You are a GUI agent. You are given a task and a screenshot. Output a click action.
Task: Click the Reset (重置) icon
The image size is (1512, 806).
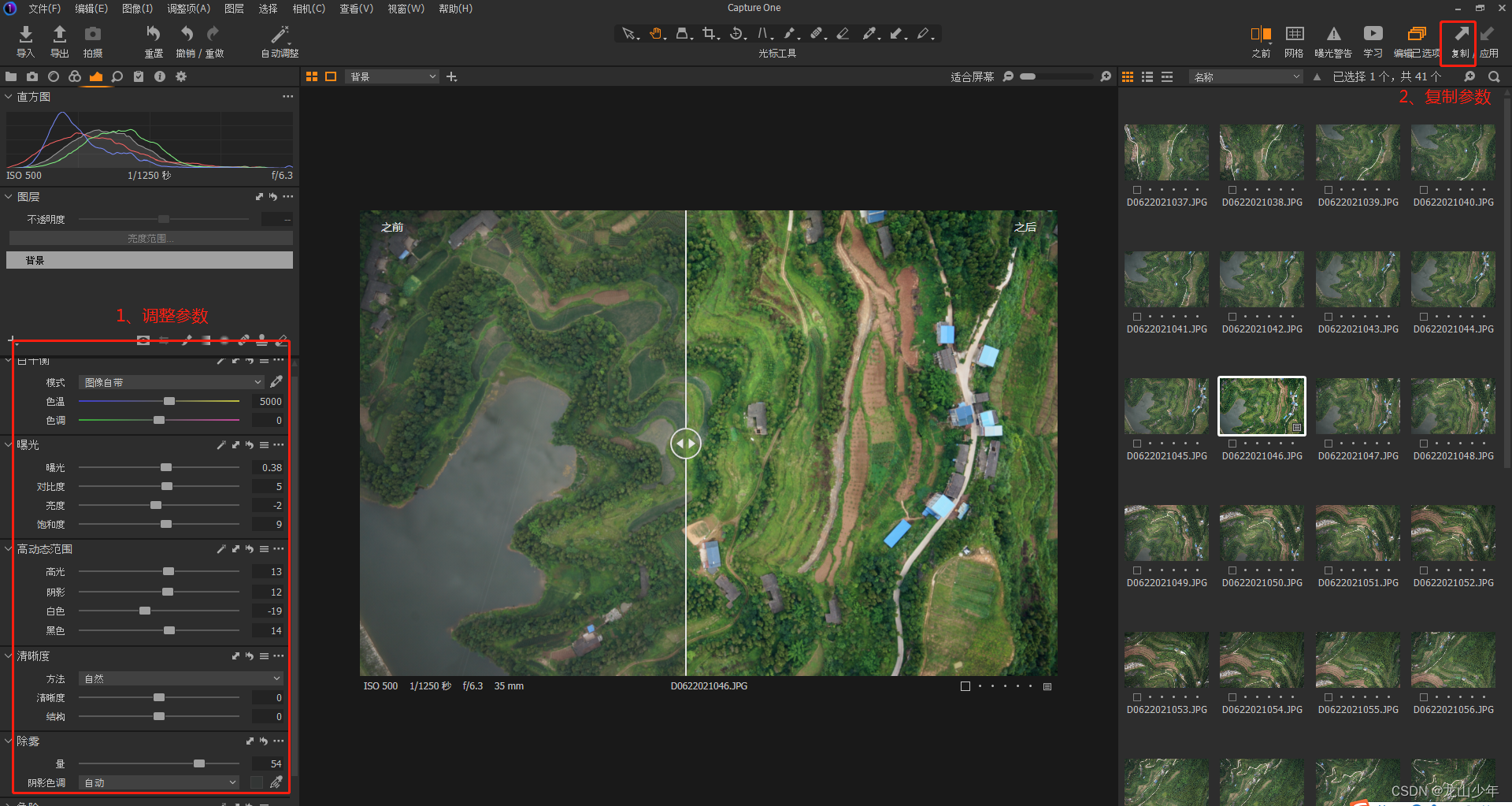pos(154,34)
